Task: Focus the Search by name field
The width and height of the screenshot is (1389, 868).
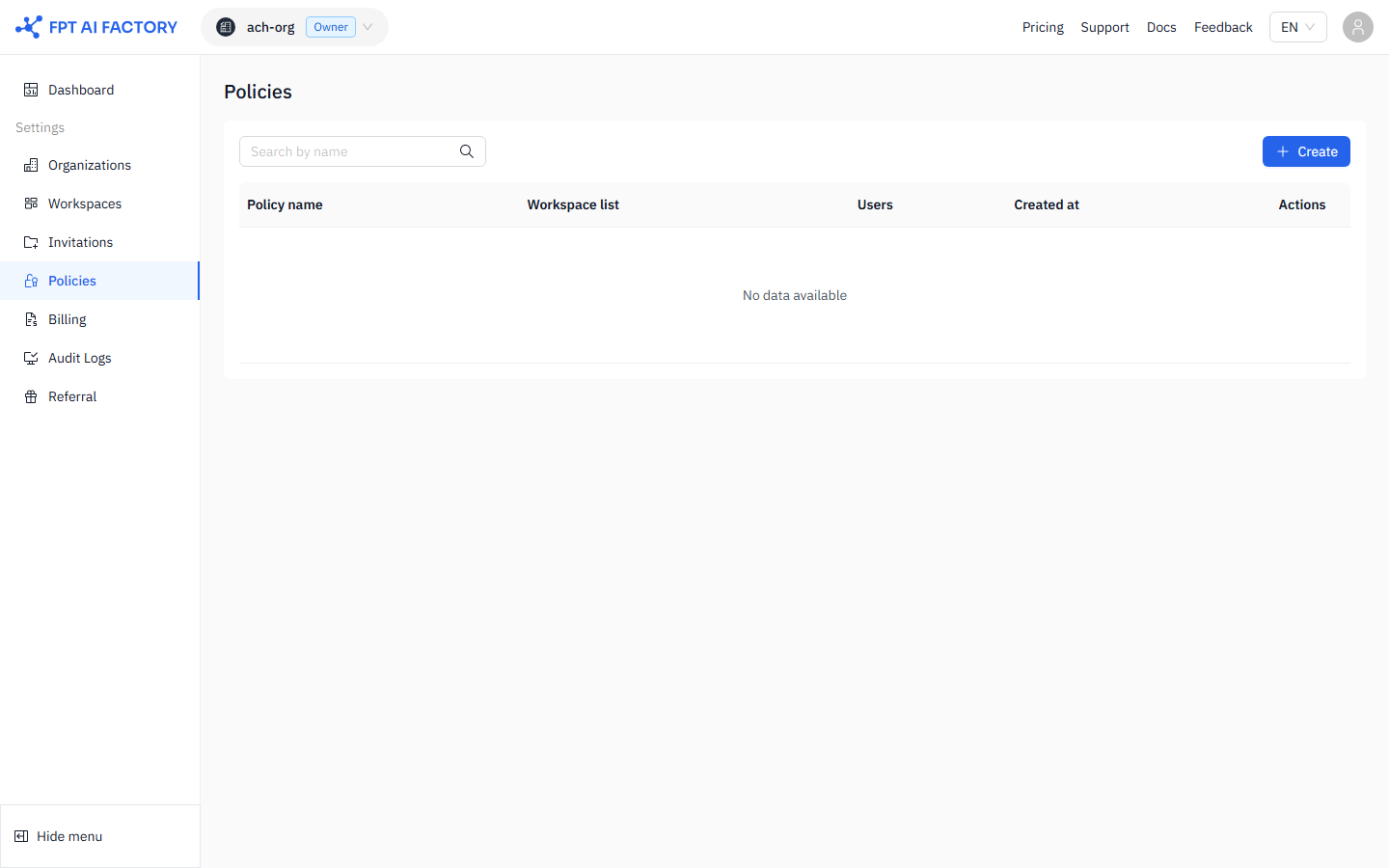Action: point(363,151)
